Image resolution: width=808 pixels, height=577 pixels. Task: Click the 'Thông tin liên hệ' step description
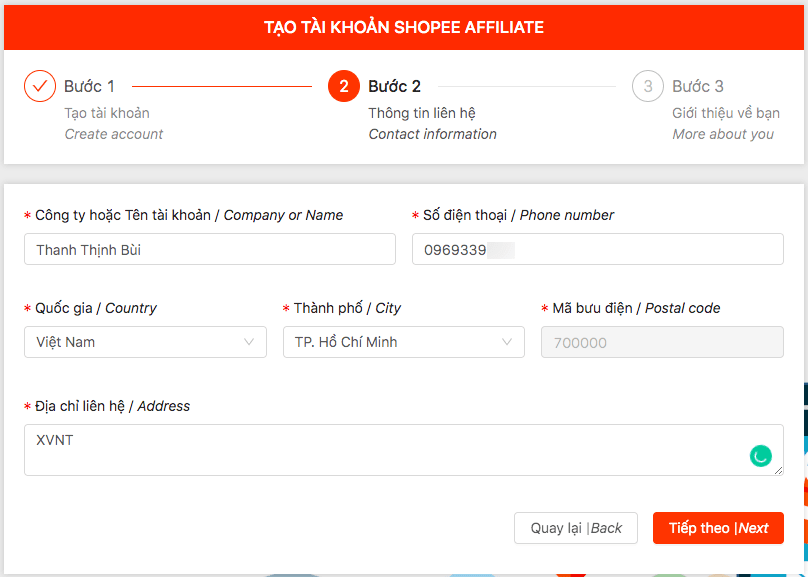422,113
